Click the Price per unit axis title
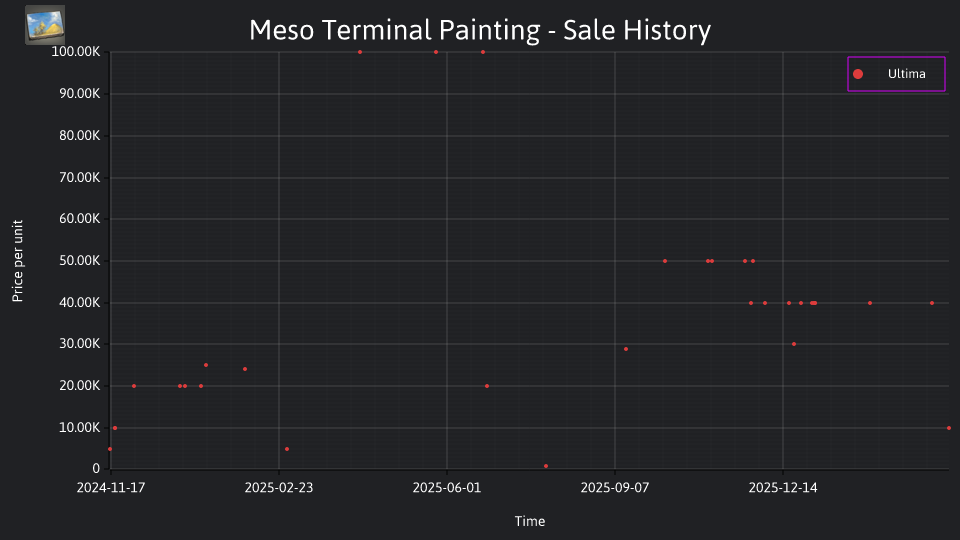 point(18,261)
